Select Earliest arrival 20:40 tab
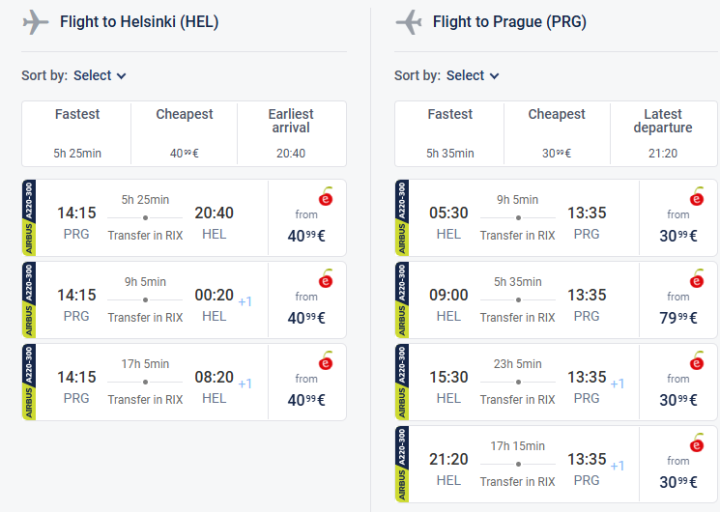Screen dimensions: 720x512 (x=291, y=132)
